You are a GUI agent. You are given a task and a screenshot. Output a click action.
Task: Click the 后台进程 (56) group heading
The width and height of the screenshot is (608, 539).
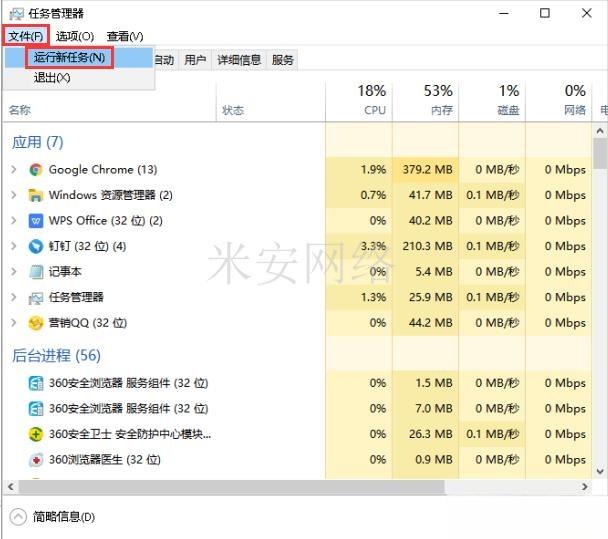[56, 356]
